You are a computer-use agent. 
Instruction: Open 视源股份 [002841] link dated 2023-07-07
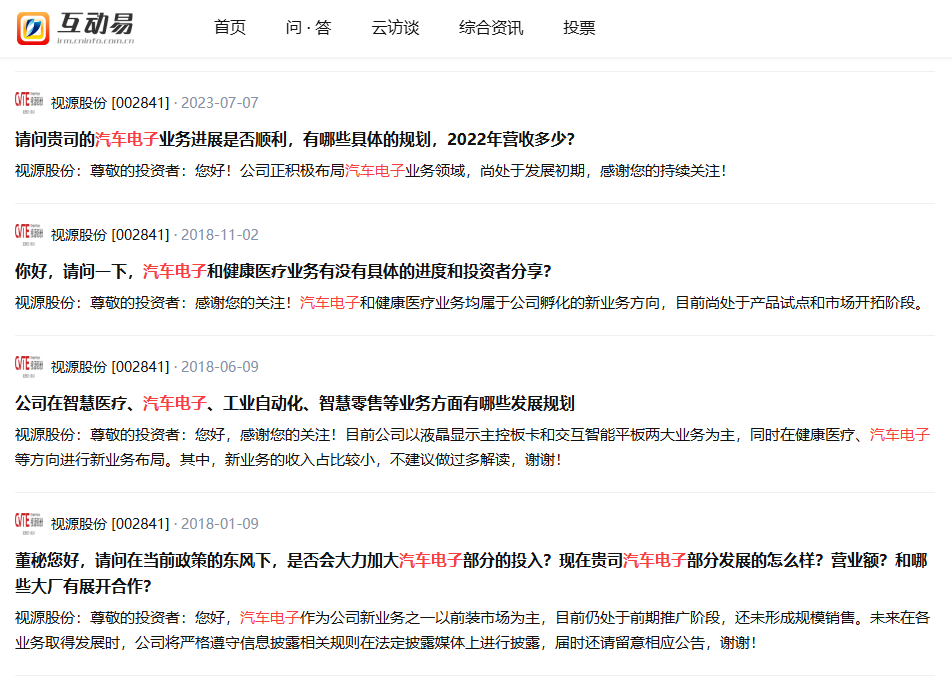110,103
